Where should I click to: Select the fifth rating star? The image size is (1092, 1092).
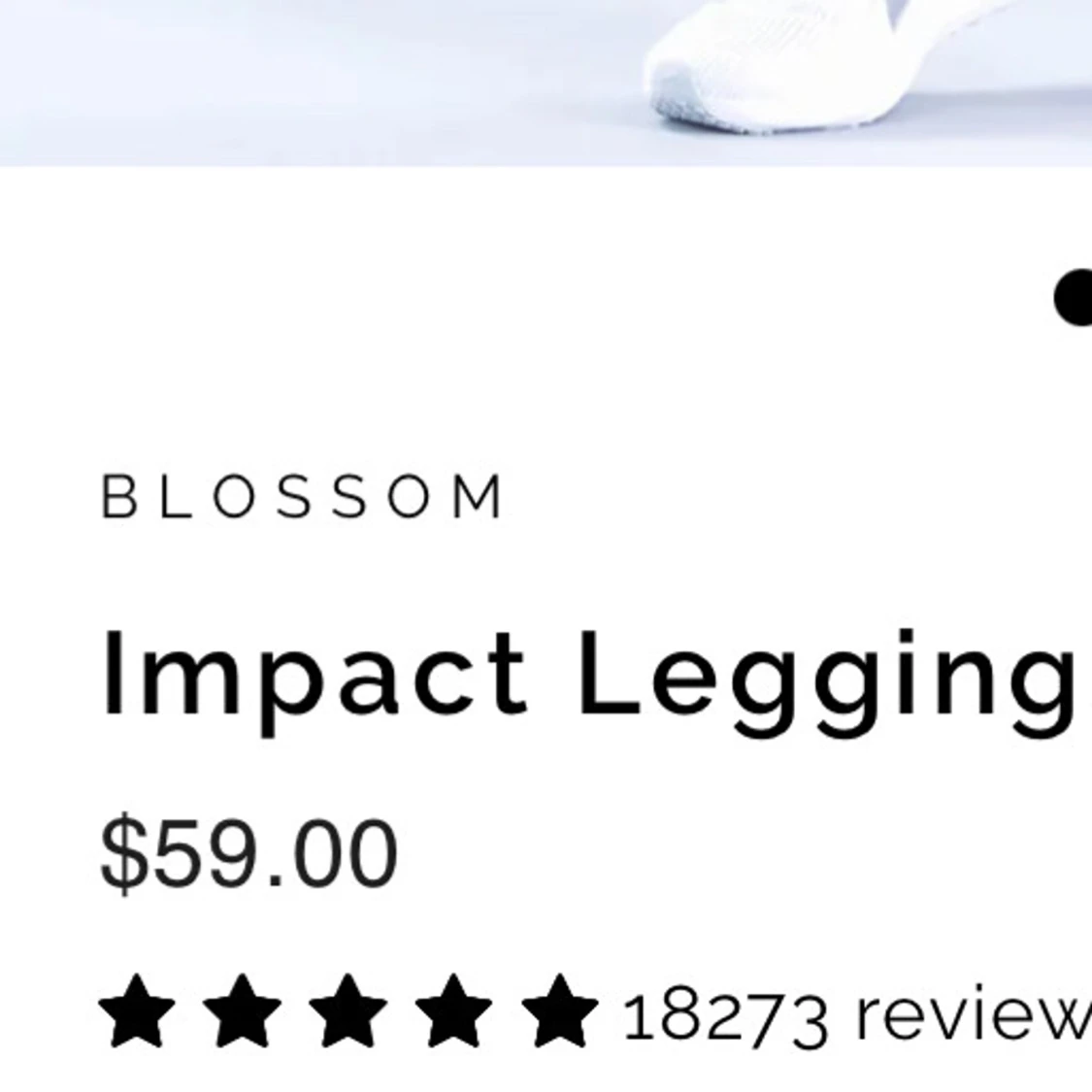tap(559, 1010)
